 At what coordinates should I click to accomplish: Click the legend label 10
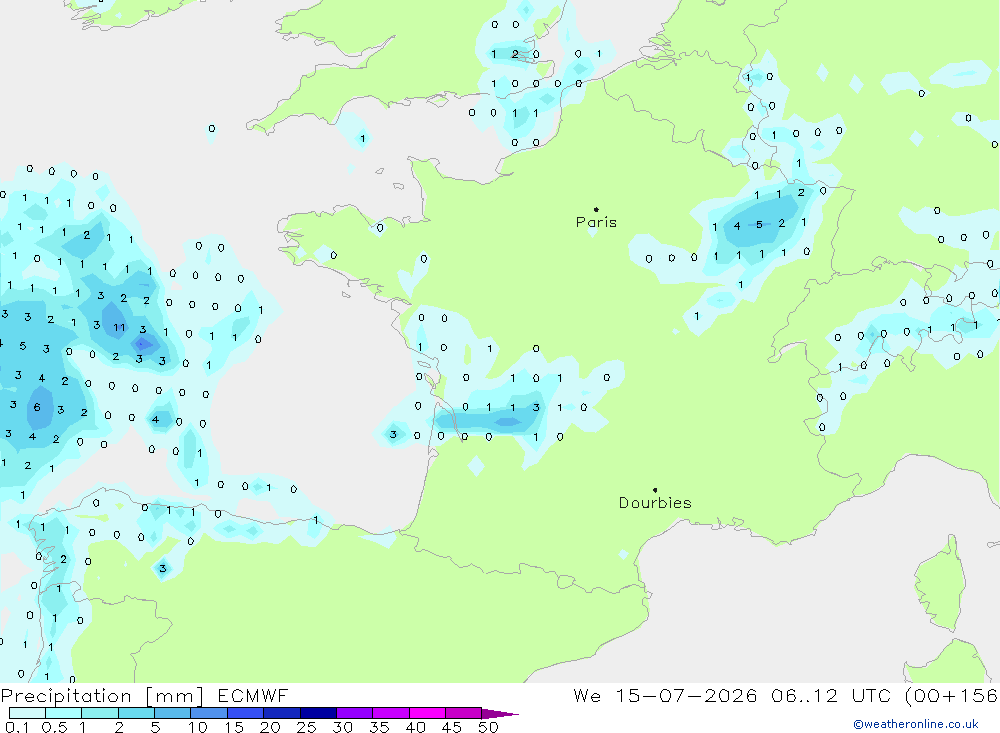(197, 727)
